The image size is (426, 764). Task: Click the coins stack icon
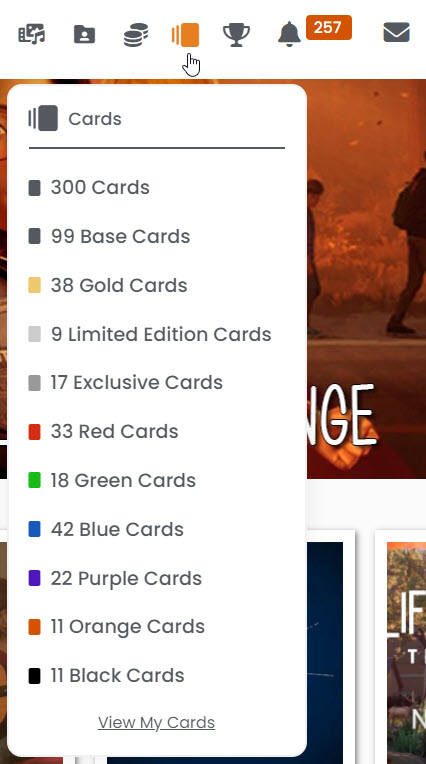[x=136, y=35]
